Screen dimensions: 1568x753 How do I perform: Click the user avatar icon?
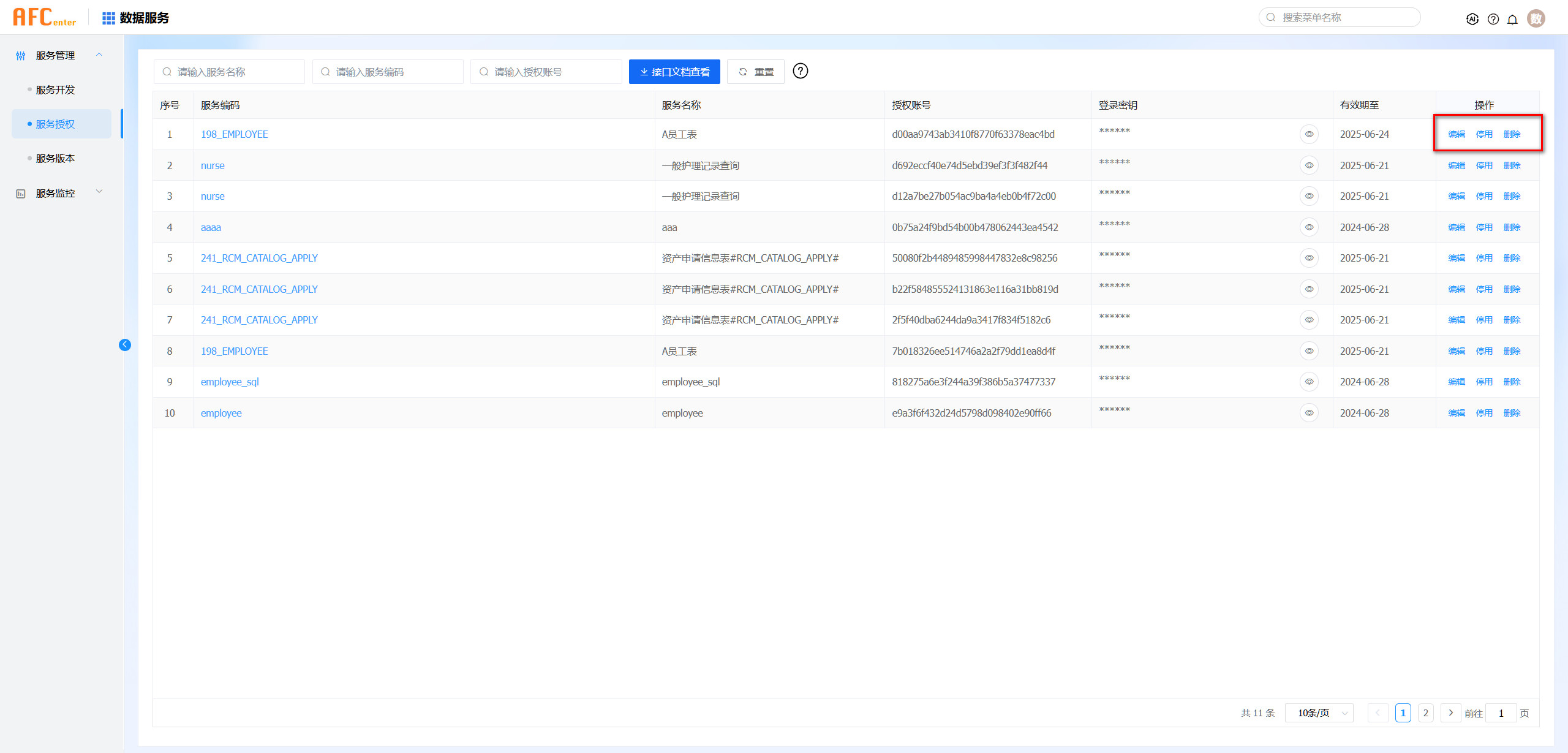1536,18
